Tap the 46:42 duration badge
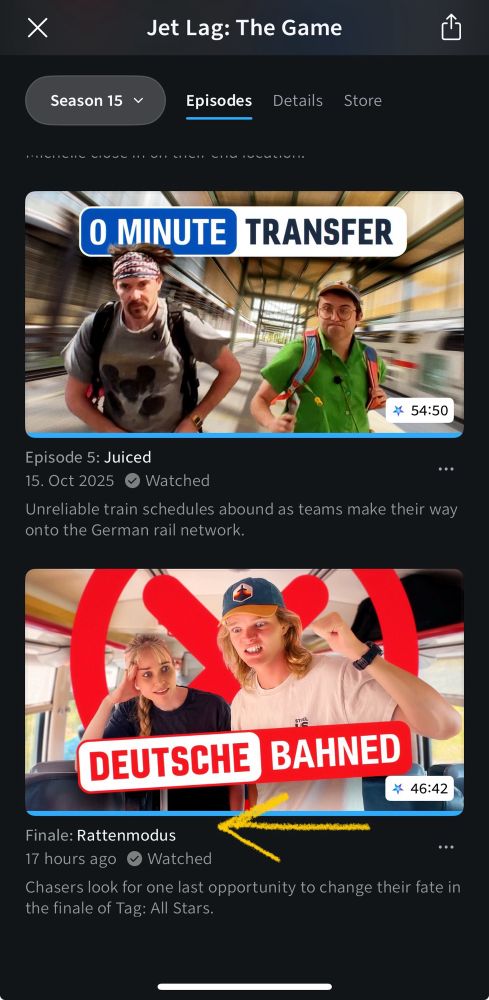 420,789
